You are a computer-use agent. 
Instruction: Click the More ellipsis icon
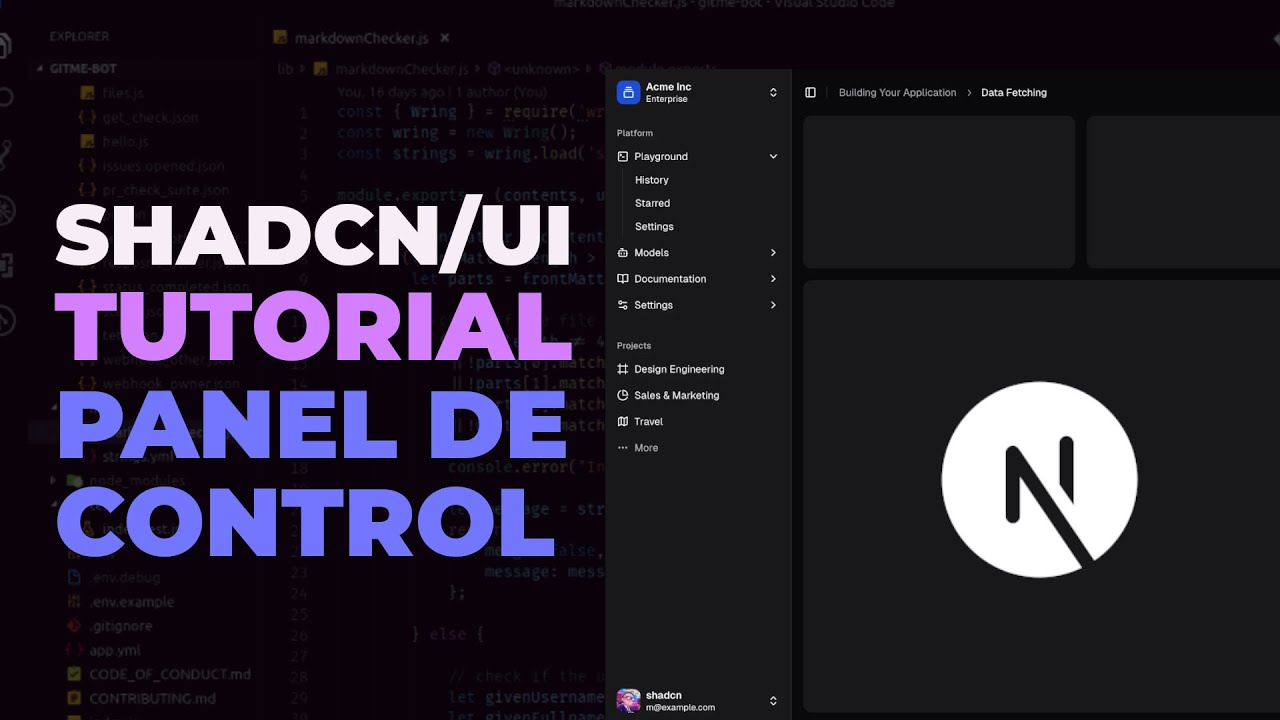tap(623, 448)
